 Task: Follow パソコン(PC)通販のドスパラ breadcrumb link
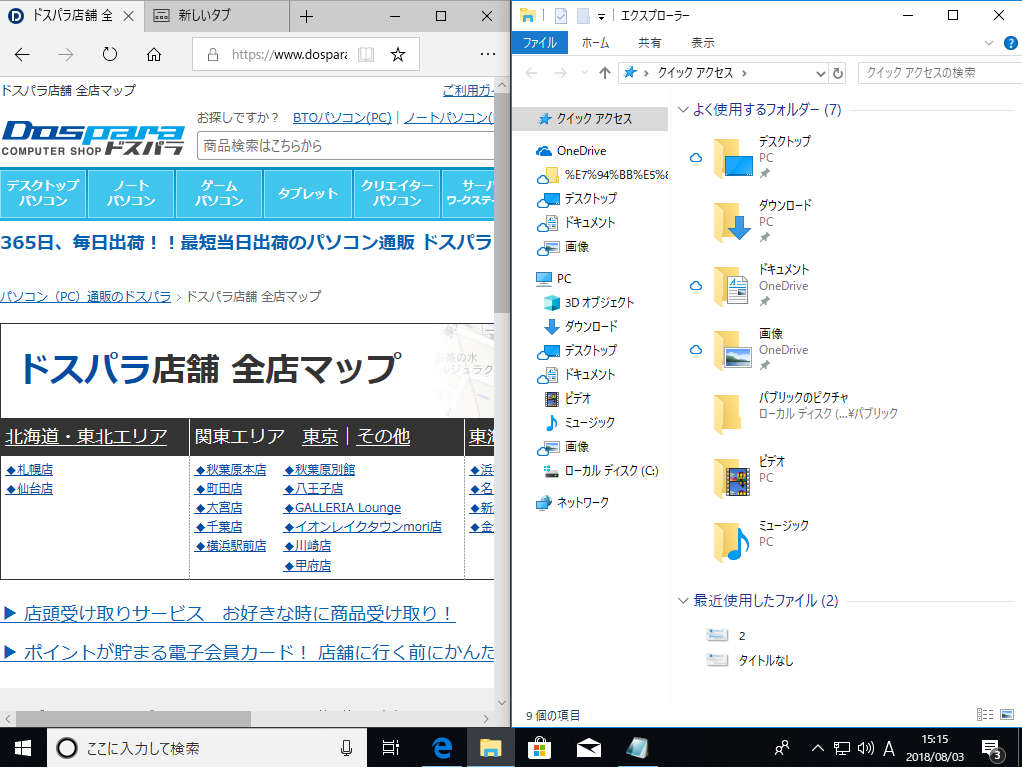(85, 297)
